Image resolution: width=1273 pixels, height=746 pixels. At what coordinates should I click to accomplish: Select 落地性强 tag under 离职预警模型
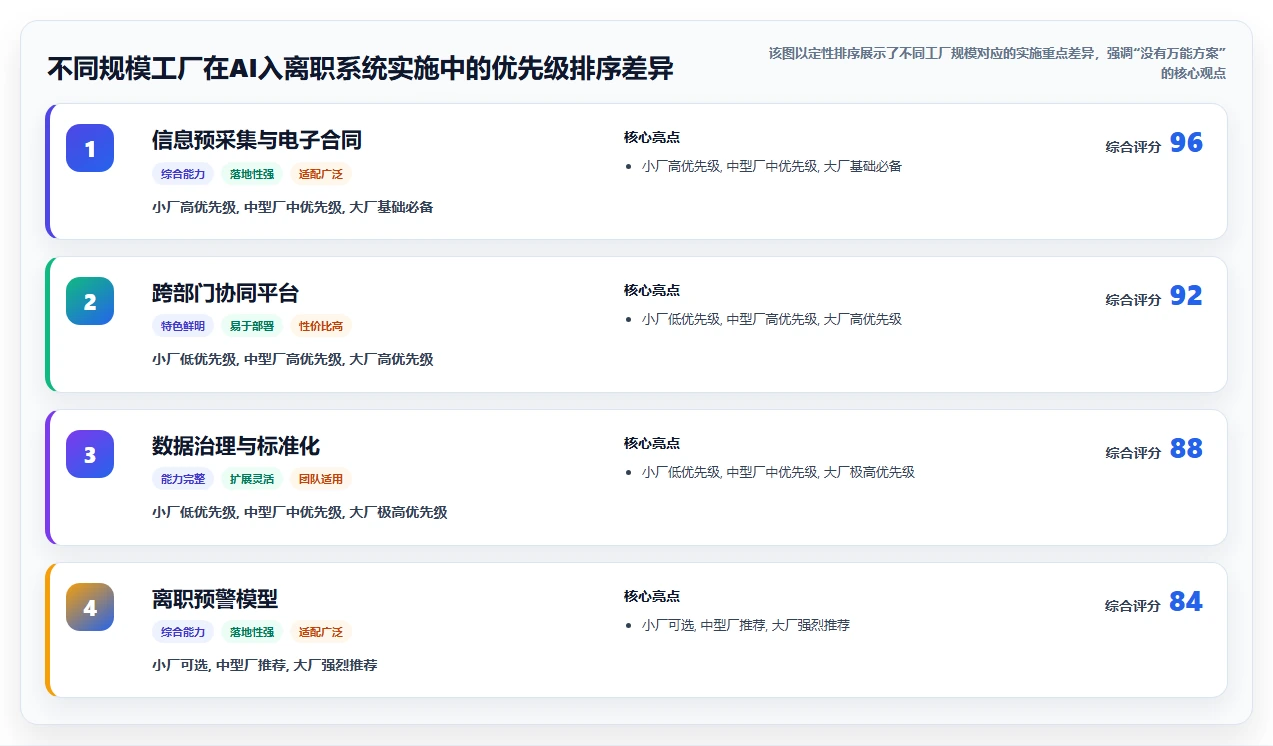252,632
